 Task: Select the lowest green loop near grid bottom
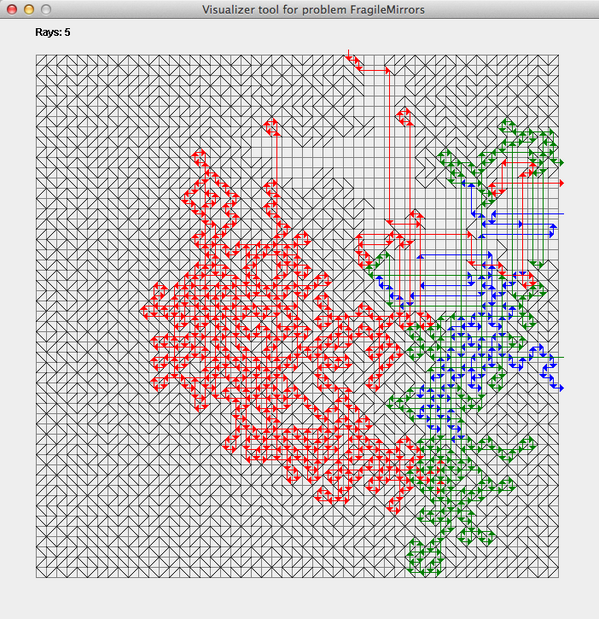point(424,557)
